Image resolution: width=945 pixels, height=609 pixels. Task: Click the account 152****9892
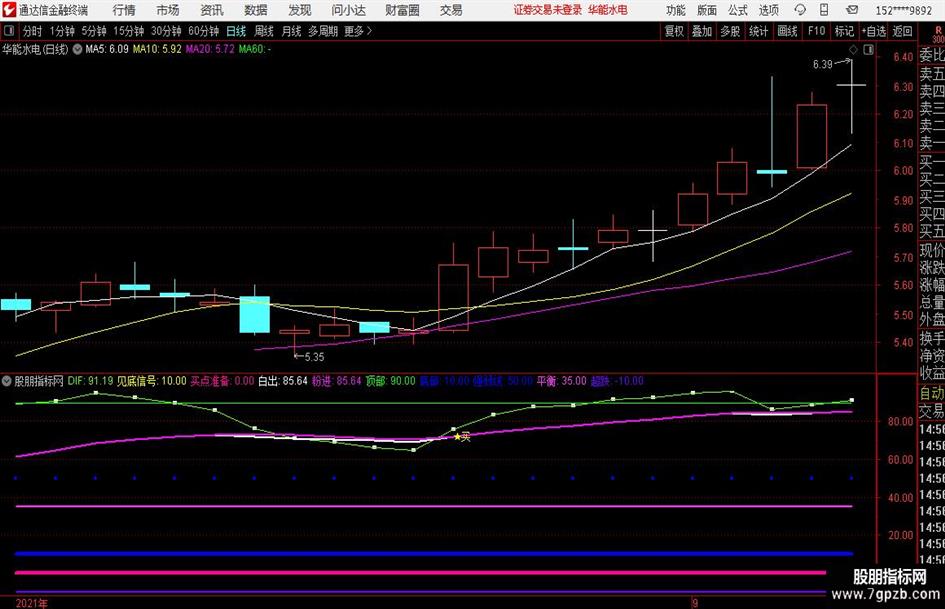(x=904, y=10)
